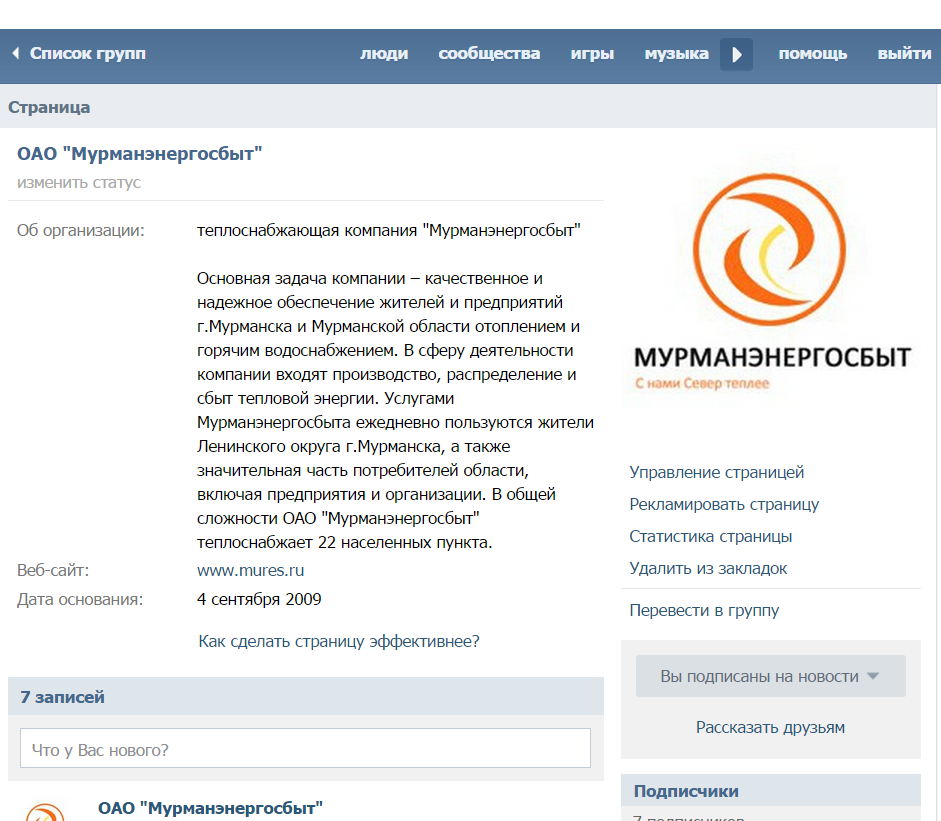Click the Страница header label
Viewport: 941px width, 821px height.
coord(49,107)
